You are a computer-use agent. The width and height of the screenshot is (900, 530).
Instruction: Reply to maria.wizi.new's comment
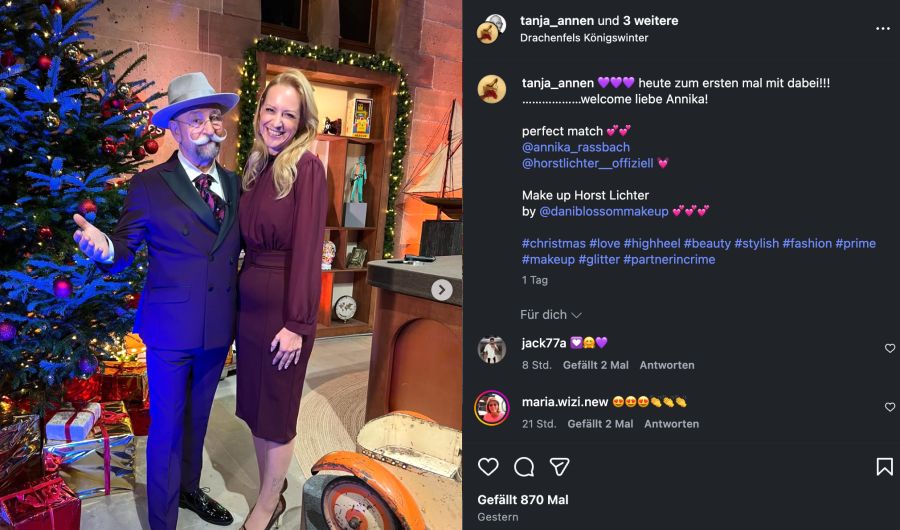(x=671, y=424)
